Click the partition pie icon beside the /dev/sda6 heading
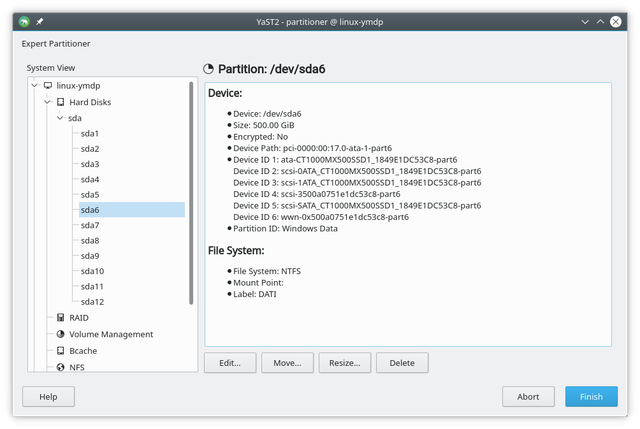640x429 pixels. click(x=209, y=69)
